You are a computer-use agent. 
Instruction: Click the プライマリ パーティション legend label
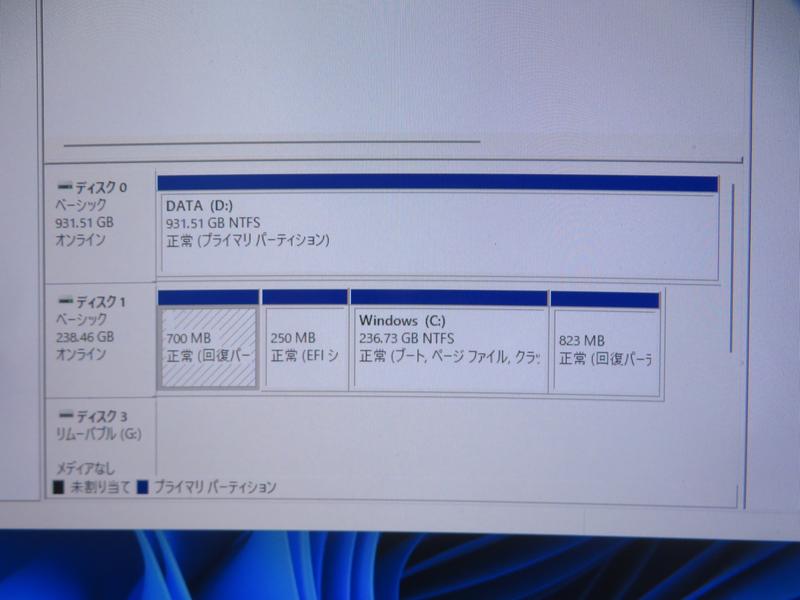[215, 487]
